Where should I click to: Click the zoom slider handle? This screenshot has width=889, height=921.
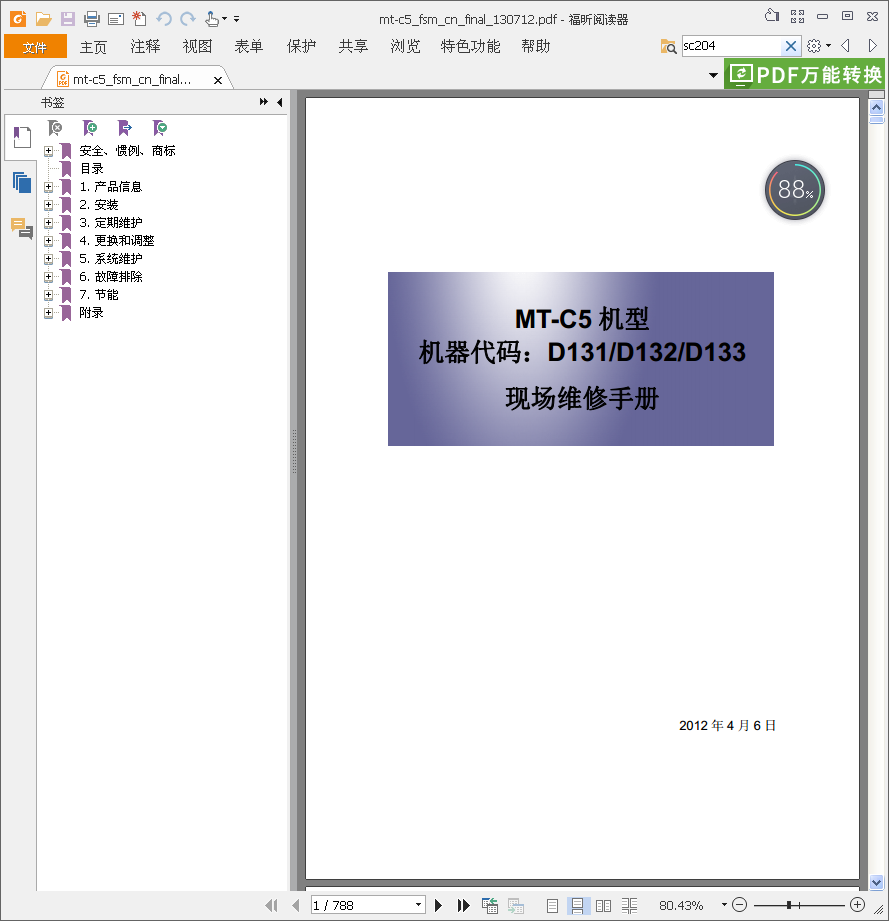(789, 905)
